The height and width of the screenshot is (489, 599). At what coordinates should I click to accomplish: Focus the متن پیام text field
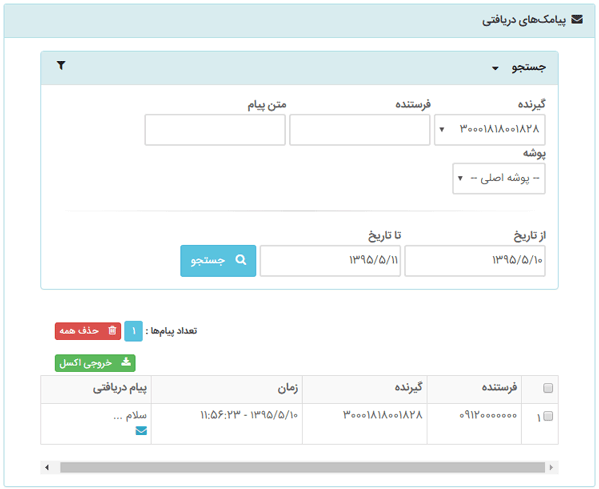(215, 130)
